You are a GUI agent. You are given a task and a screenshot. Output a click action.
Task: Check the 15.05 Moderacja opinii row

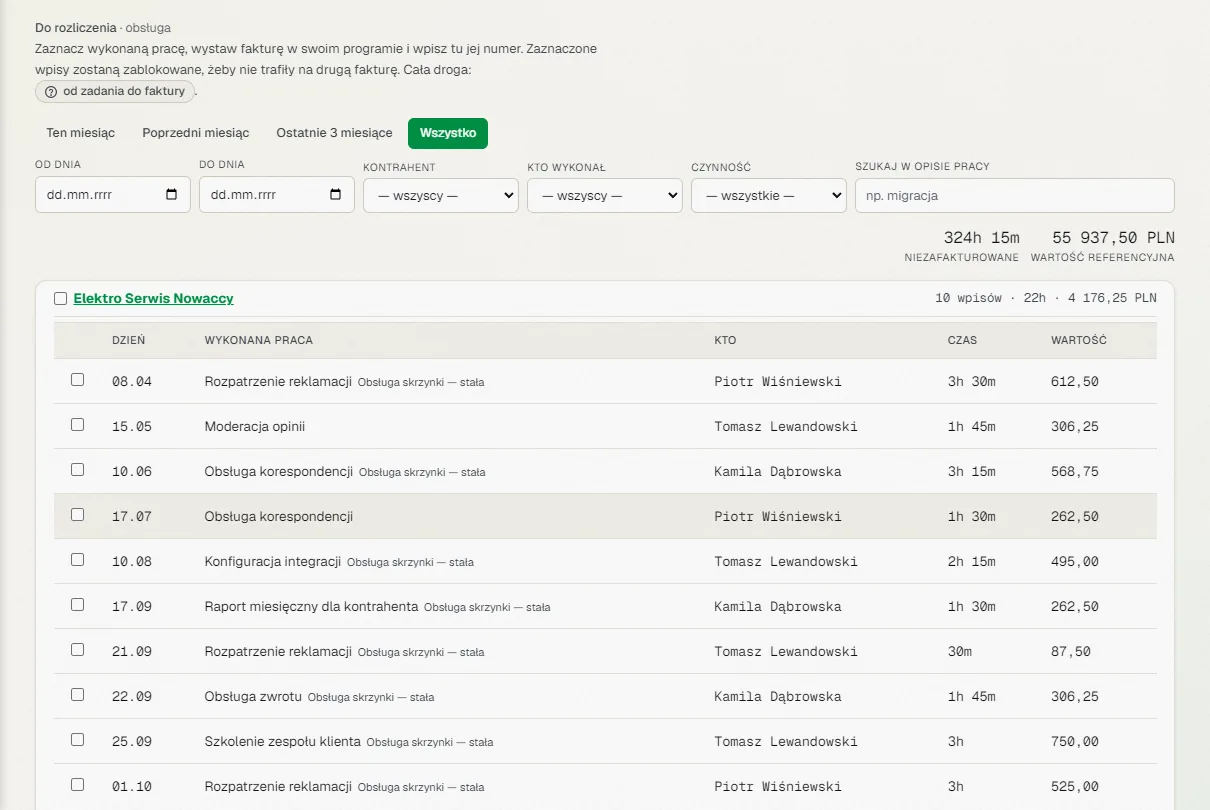tap(78, 425)
